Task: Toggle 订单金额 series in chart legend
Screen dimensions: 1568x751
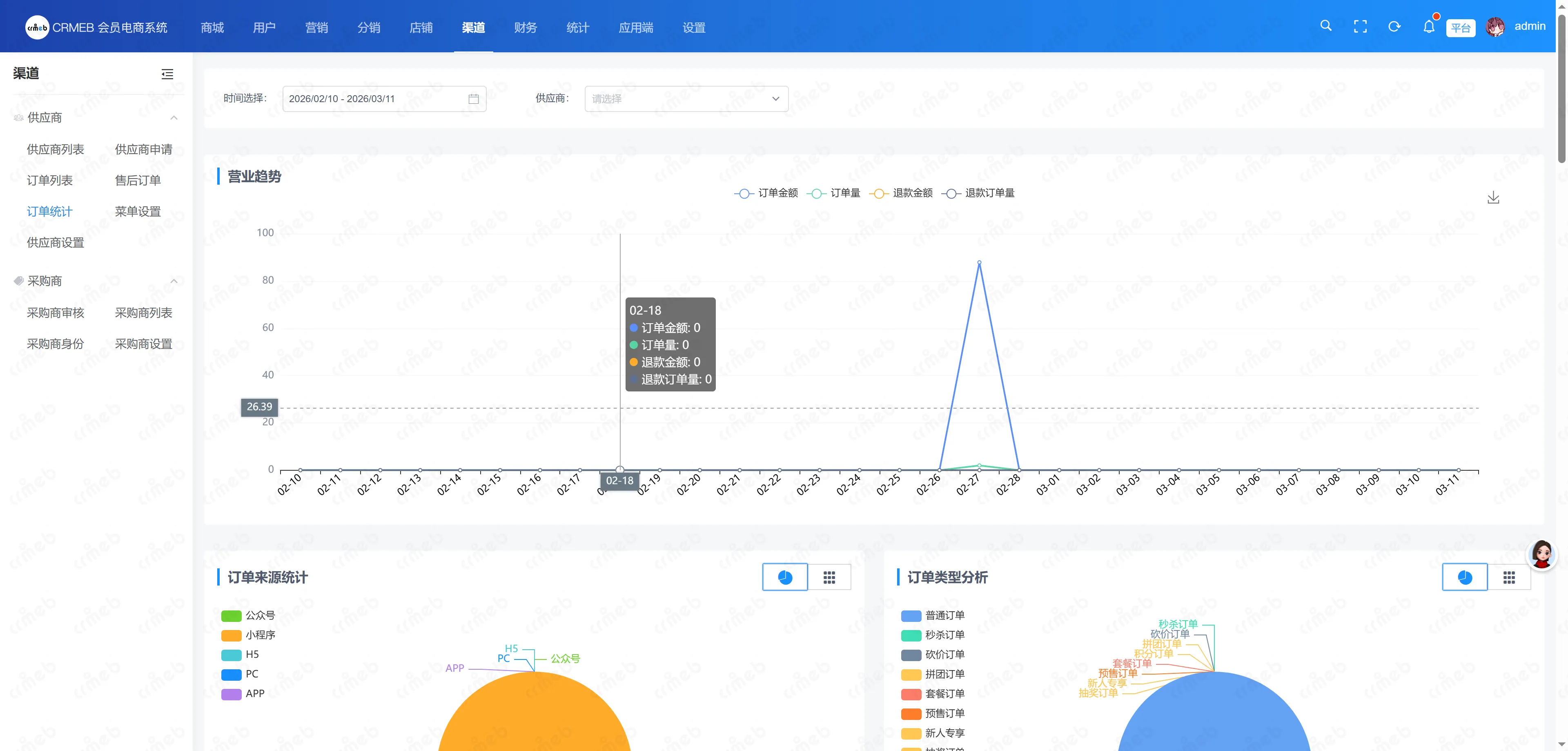Action: click(766, 193)
